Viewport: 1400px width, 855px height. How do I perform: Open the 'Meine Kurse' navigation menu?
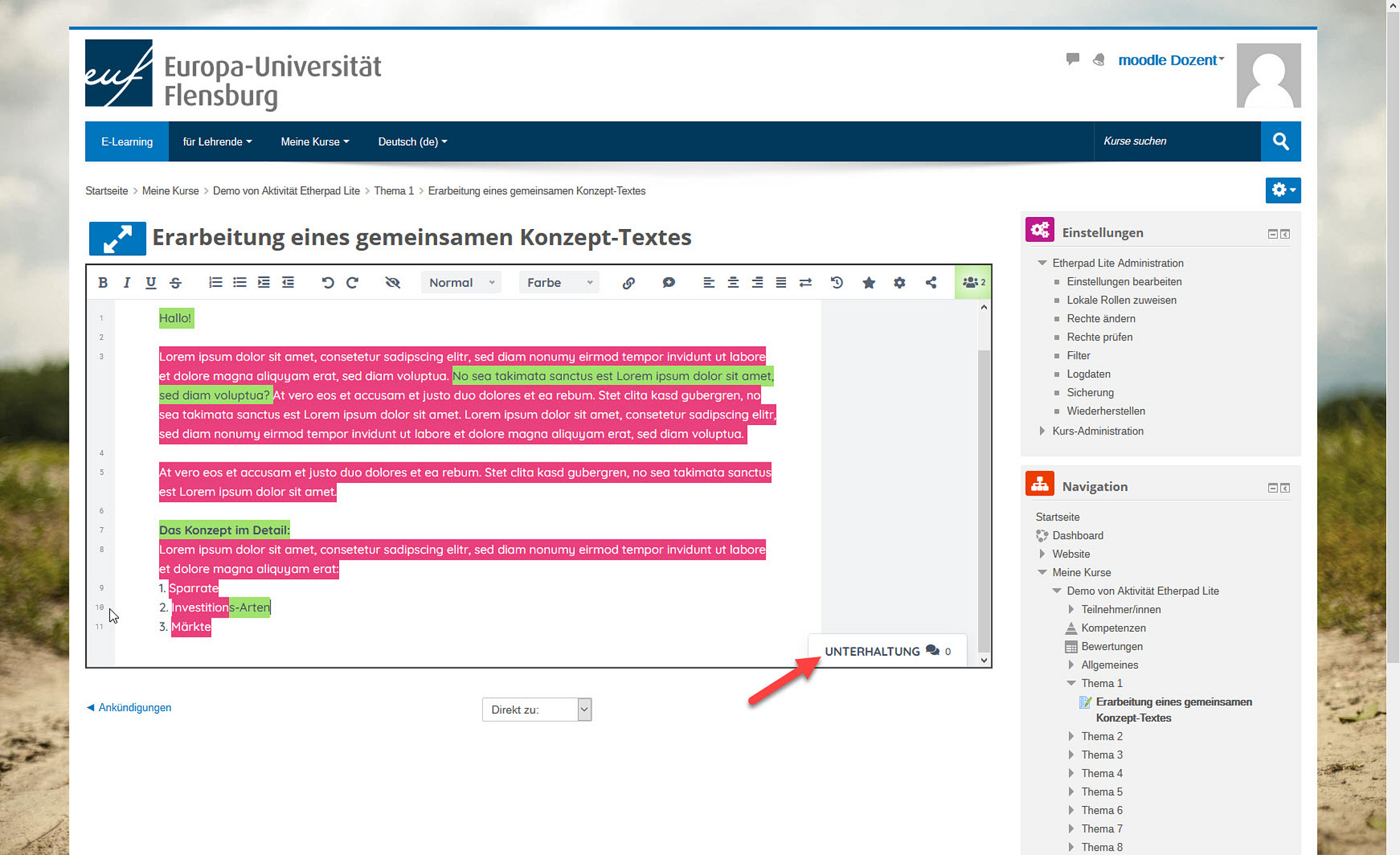click(x=314, y=141)
